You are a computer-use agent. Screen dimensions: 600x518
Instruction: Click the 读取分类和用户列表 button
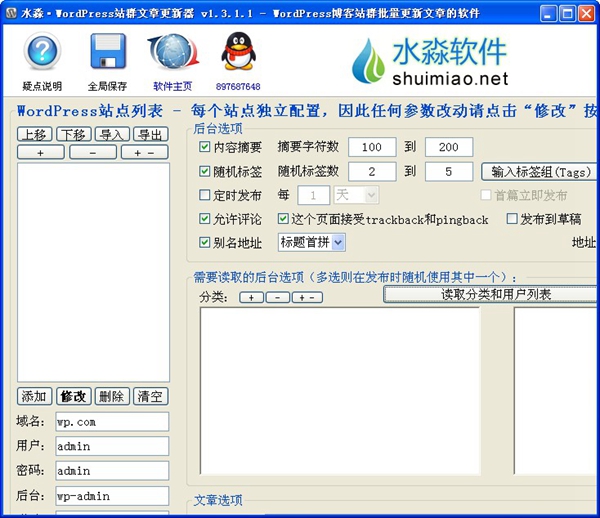491,295
